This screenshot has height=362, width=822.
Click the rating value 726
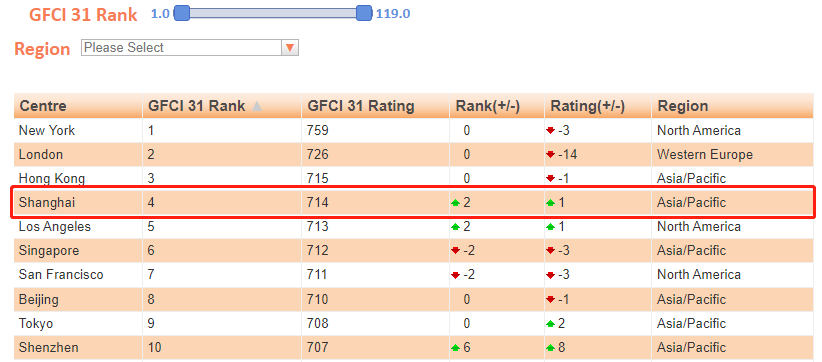(318, 155)
